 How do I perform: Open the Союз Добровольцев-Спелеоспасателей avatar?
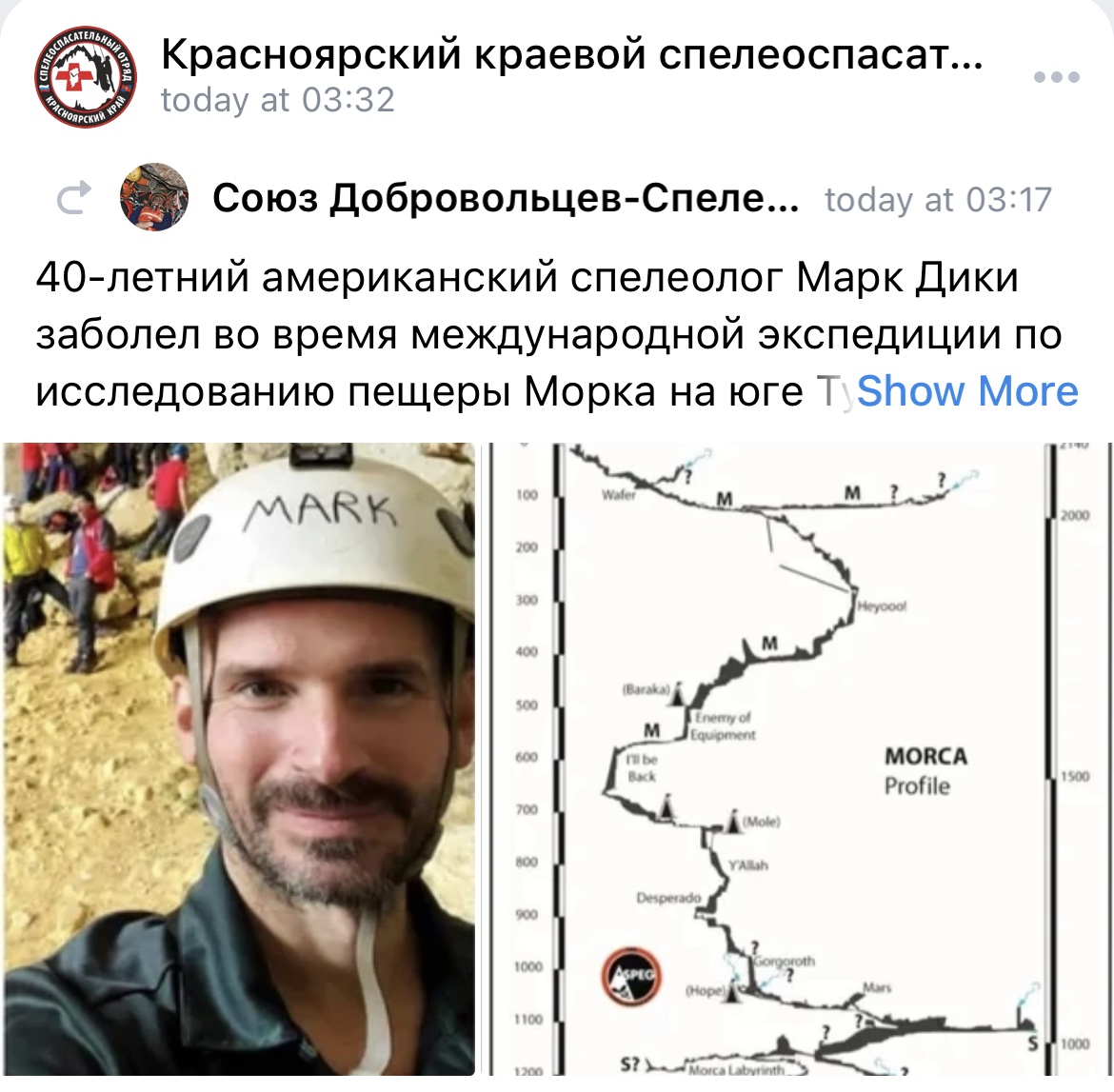point(154,197)
